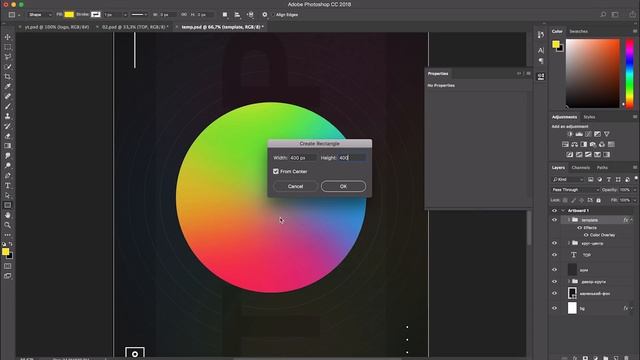Open the Fill value dropdown
Image resolution: width=640 pixels, height=360 pixels.
coord(634,200)
